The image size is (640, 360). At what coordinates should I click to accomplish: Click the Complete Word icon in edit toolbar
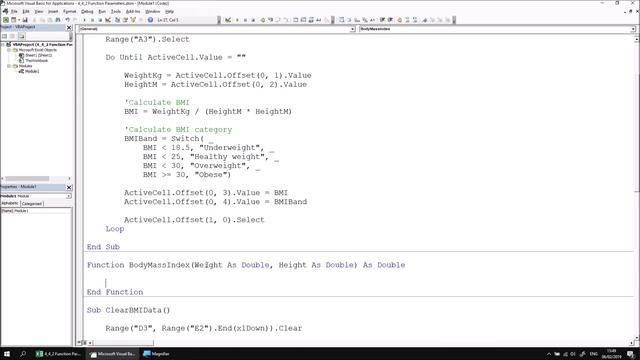[x=373, y=20]
